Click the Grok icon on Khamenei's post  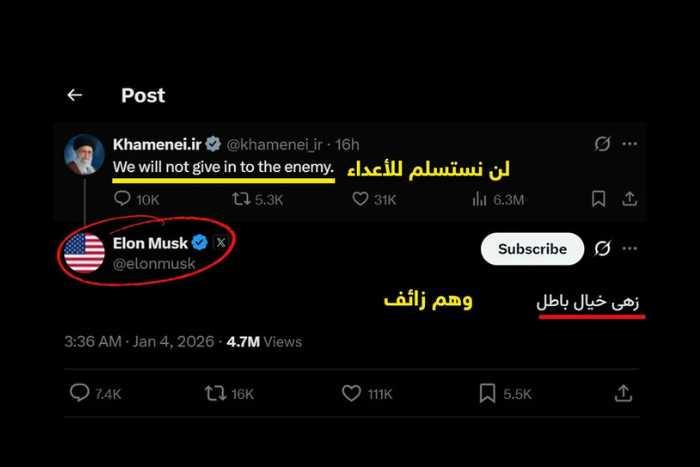tap(602, 144)
